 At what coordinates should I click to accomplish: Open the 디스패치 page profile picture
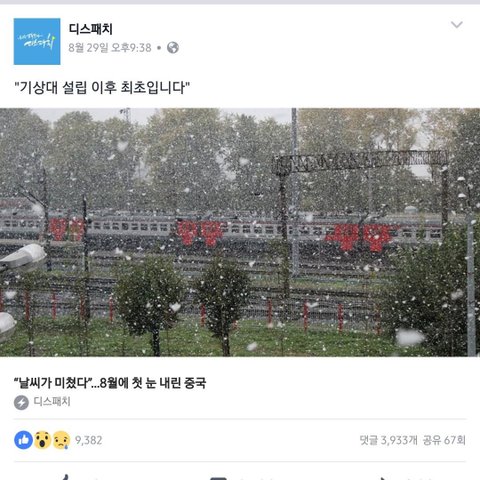37,41
